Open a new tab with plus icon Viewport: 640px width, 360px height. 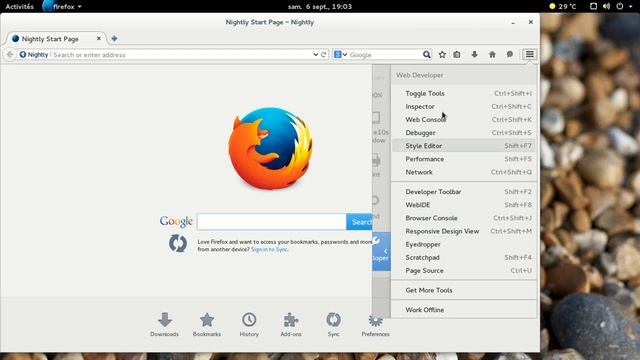[x=114, y=38]
